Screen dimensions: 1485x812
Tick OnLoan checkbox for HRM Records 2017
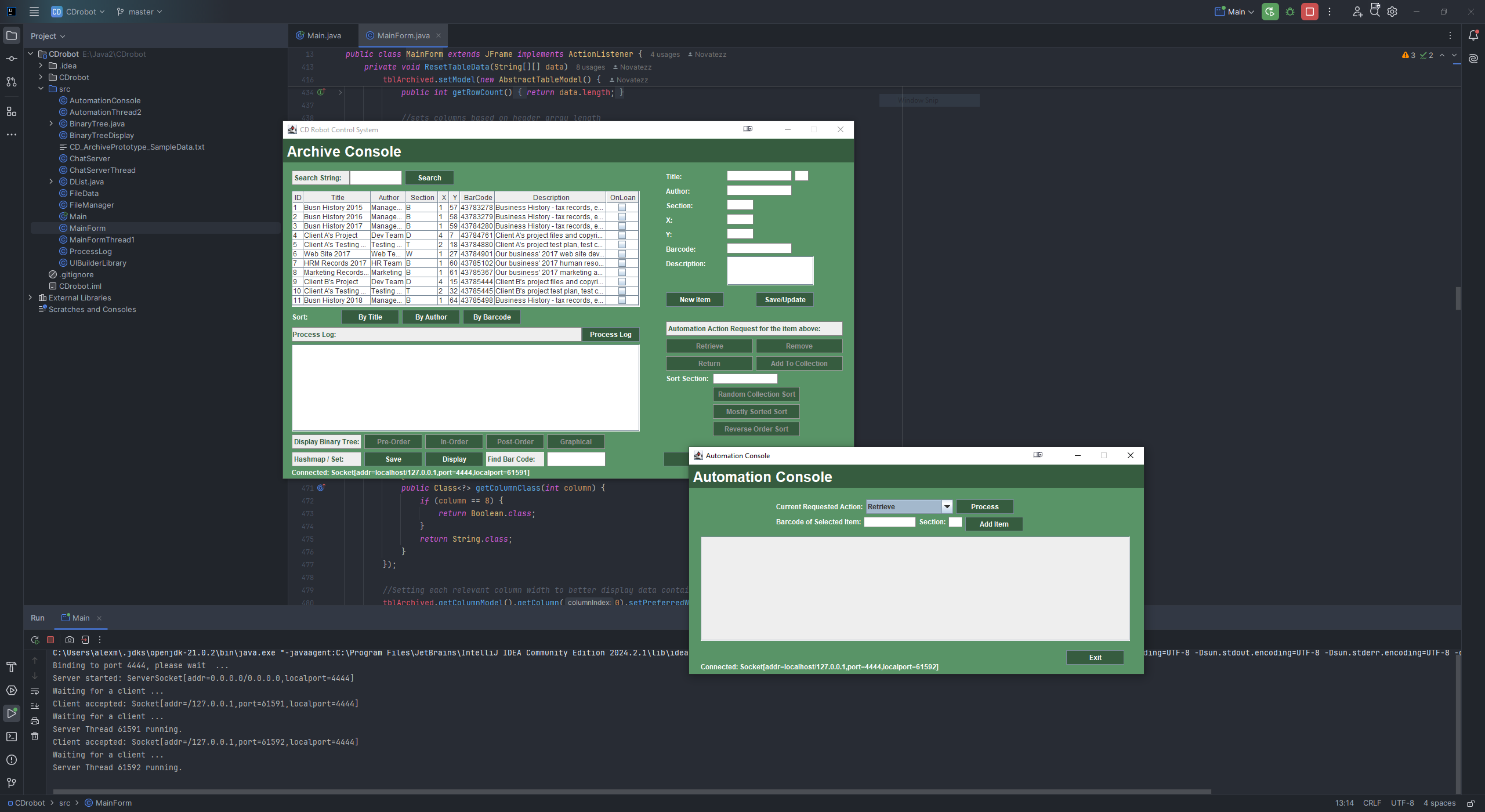(x=622, y=263)
